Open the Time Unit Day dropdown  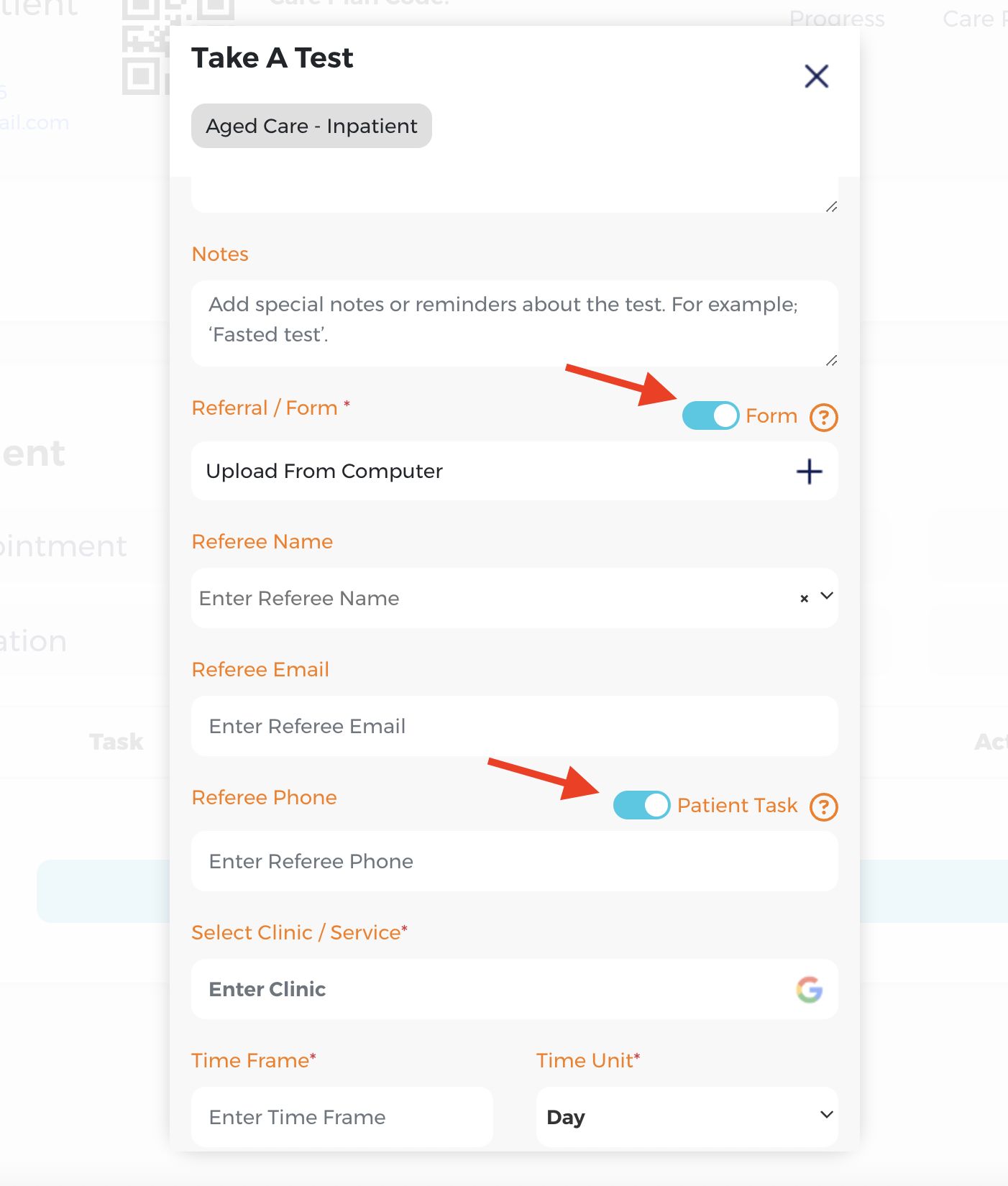[687, 1117]
